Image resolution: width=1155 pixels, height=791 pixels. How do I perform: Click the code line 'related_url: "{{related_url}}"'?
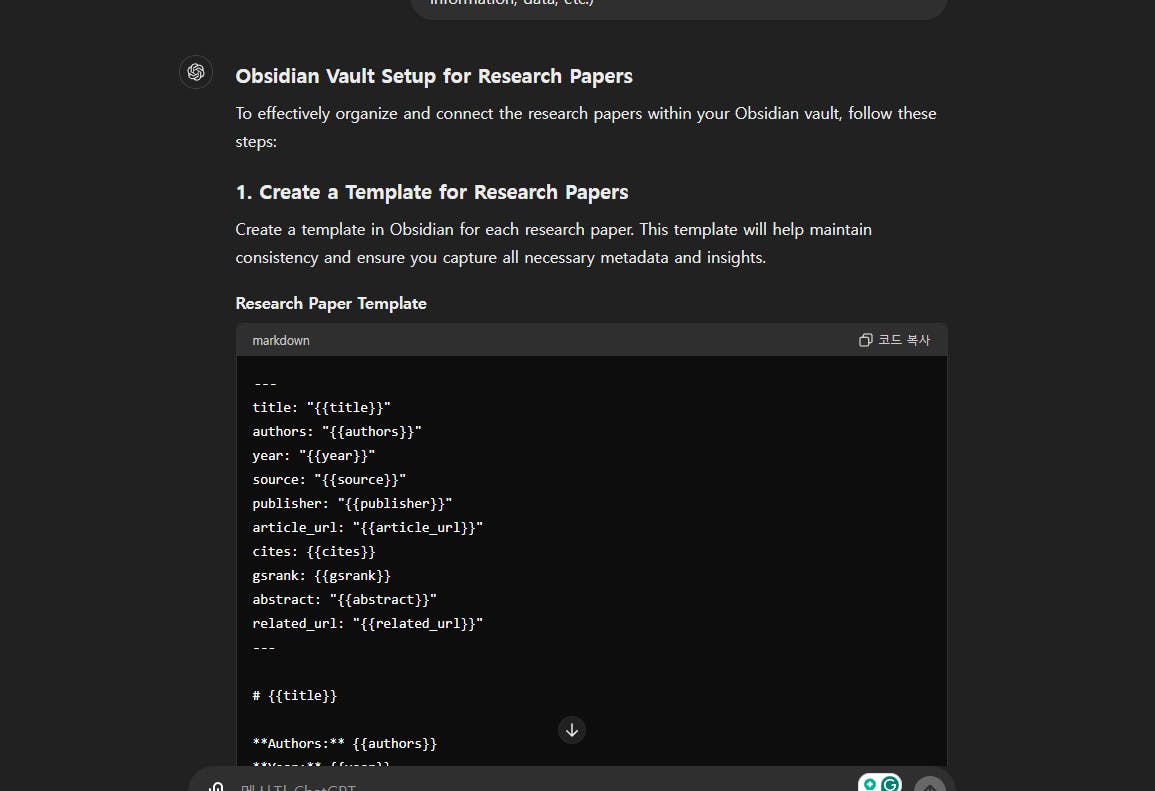[368, 624]
